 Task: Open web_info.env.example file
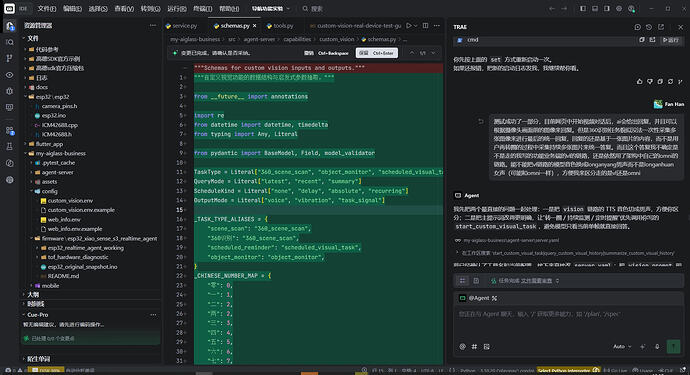75,229
